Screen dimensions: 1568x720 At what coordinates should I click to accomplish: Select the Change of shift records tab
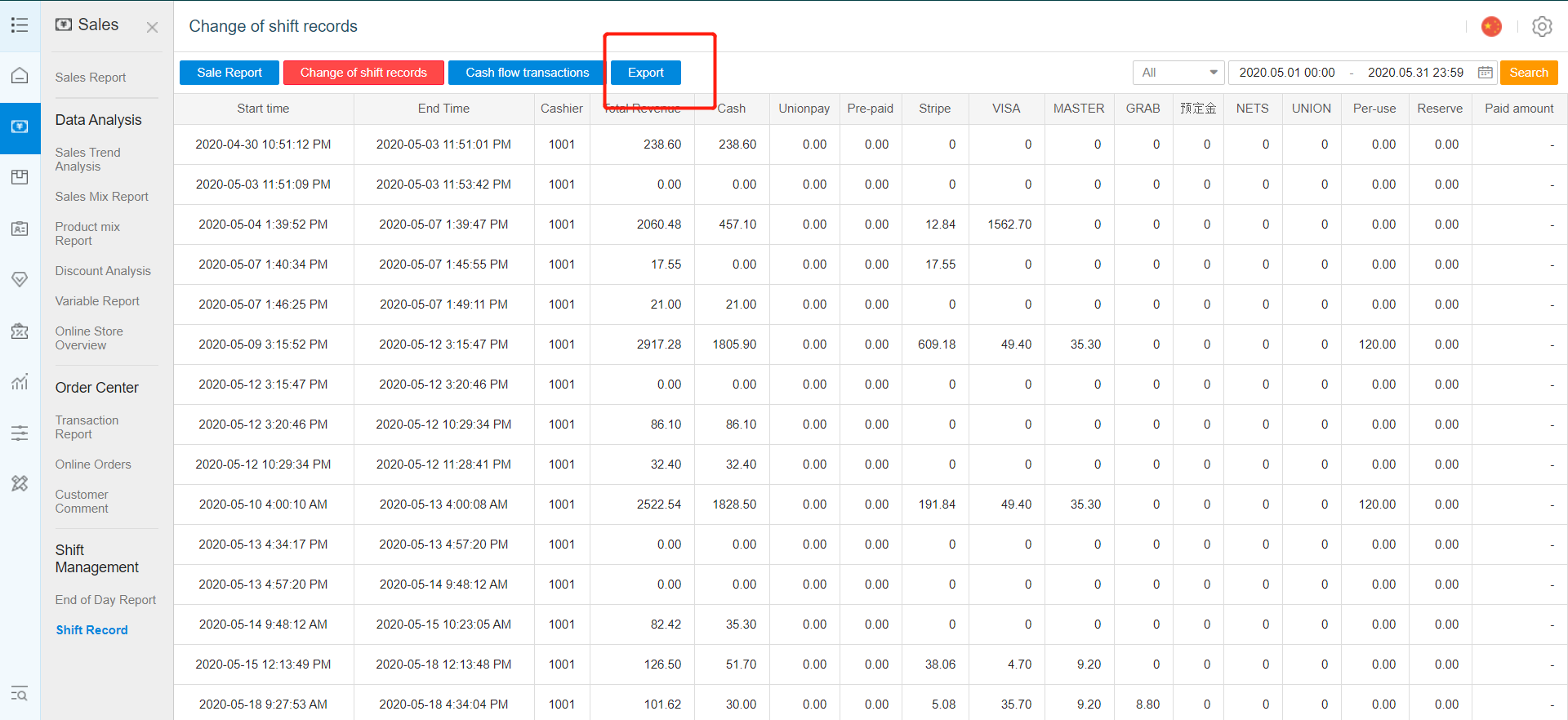363,73
